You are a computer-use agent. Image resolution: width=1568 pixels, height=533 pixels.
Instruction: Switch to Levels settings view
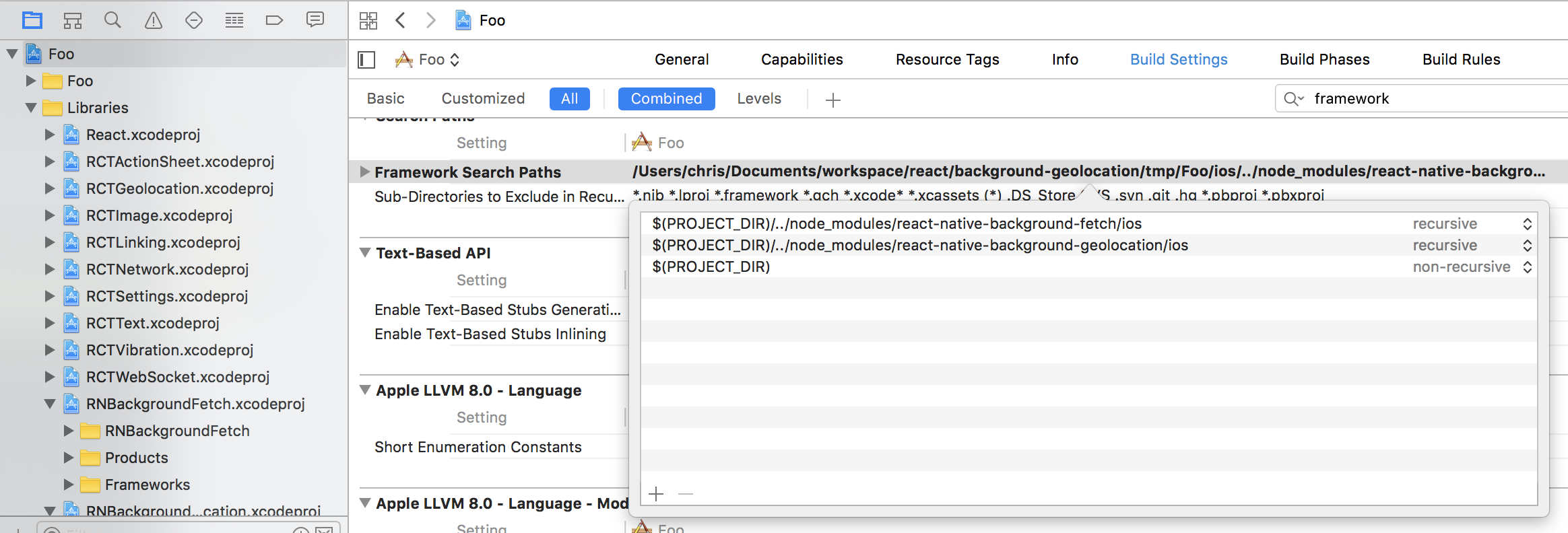(x=759, y=99)
